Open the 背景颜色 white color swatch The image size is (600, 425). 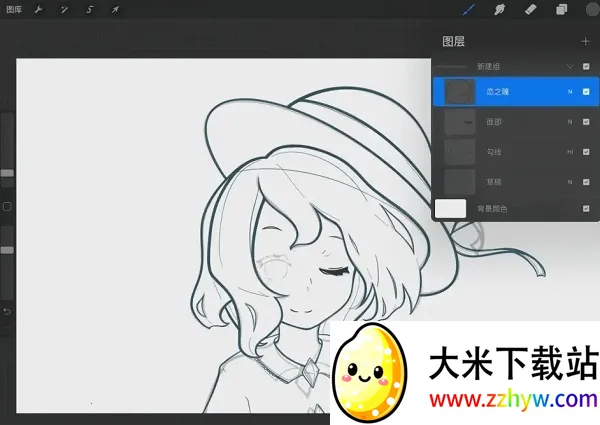pyautogui.click(x=450, y=209)
